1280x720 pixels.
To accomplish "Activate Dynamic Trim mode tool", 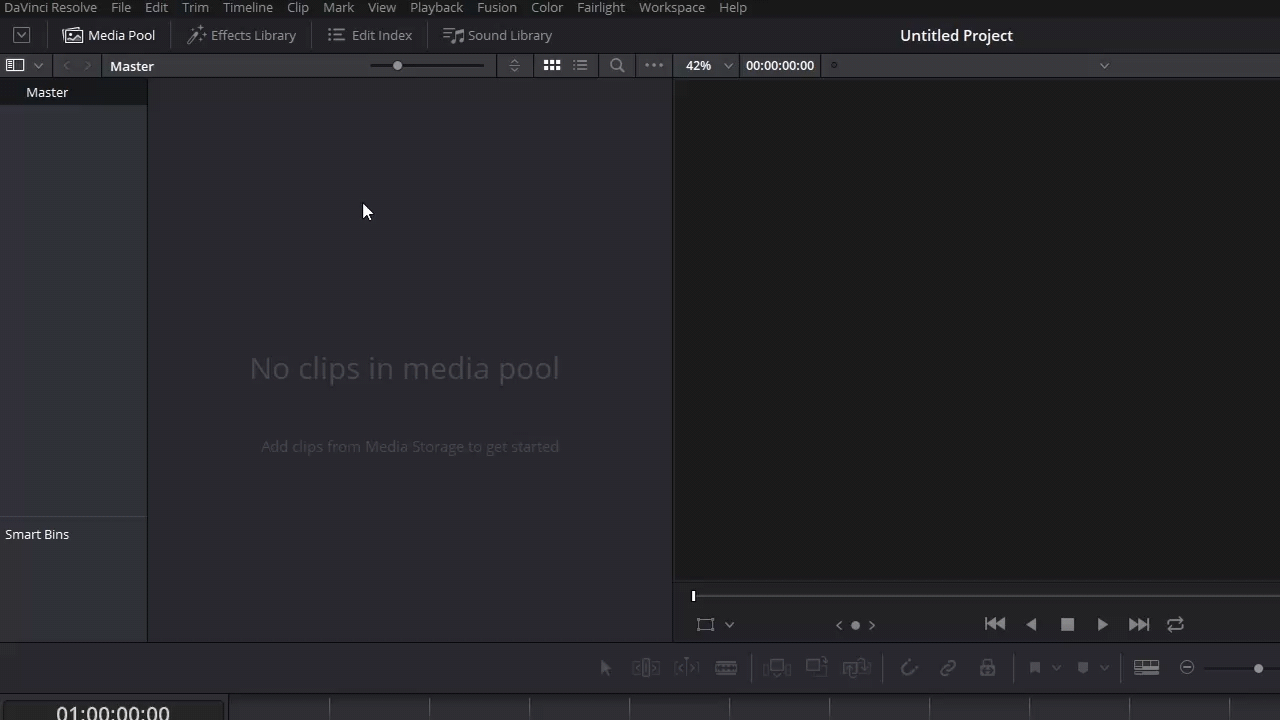I will pos(686,668).
